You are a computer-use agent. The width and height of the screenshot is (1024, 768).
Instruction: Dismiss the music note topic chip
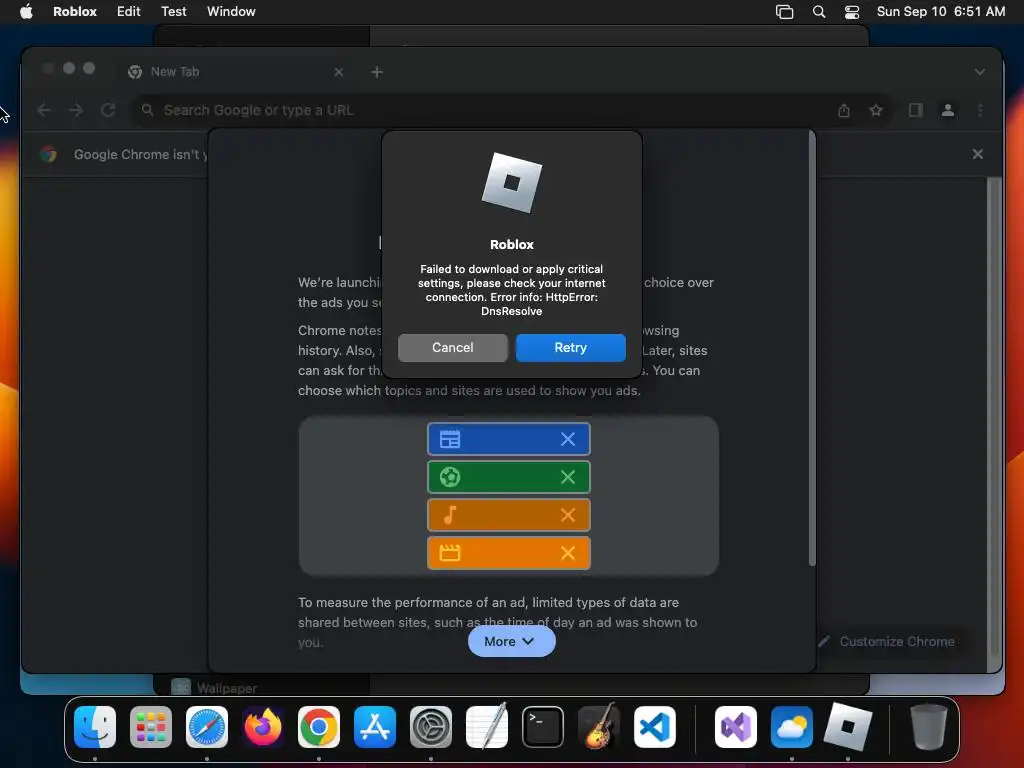point(568,515)
